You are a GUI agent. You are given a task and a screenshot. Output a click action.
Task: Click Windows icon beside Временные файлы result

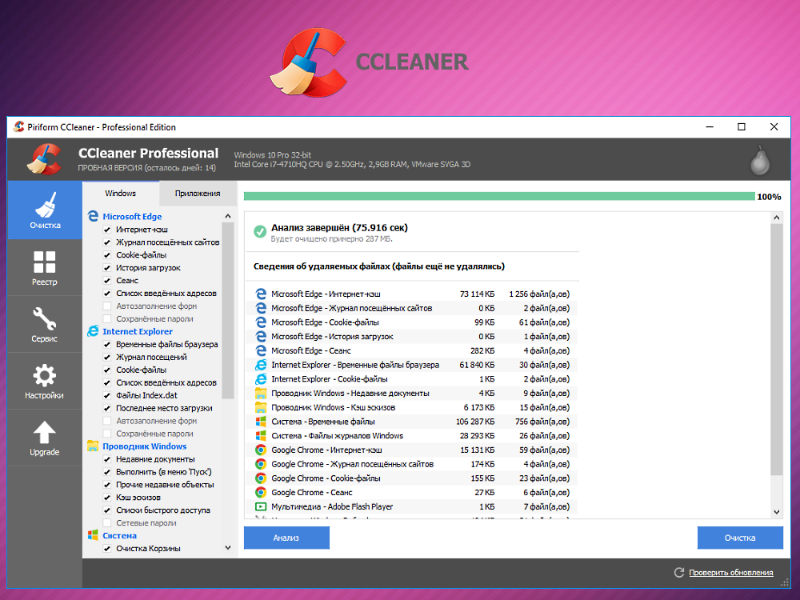[261, 421]
